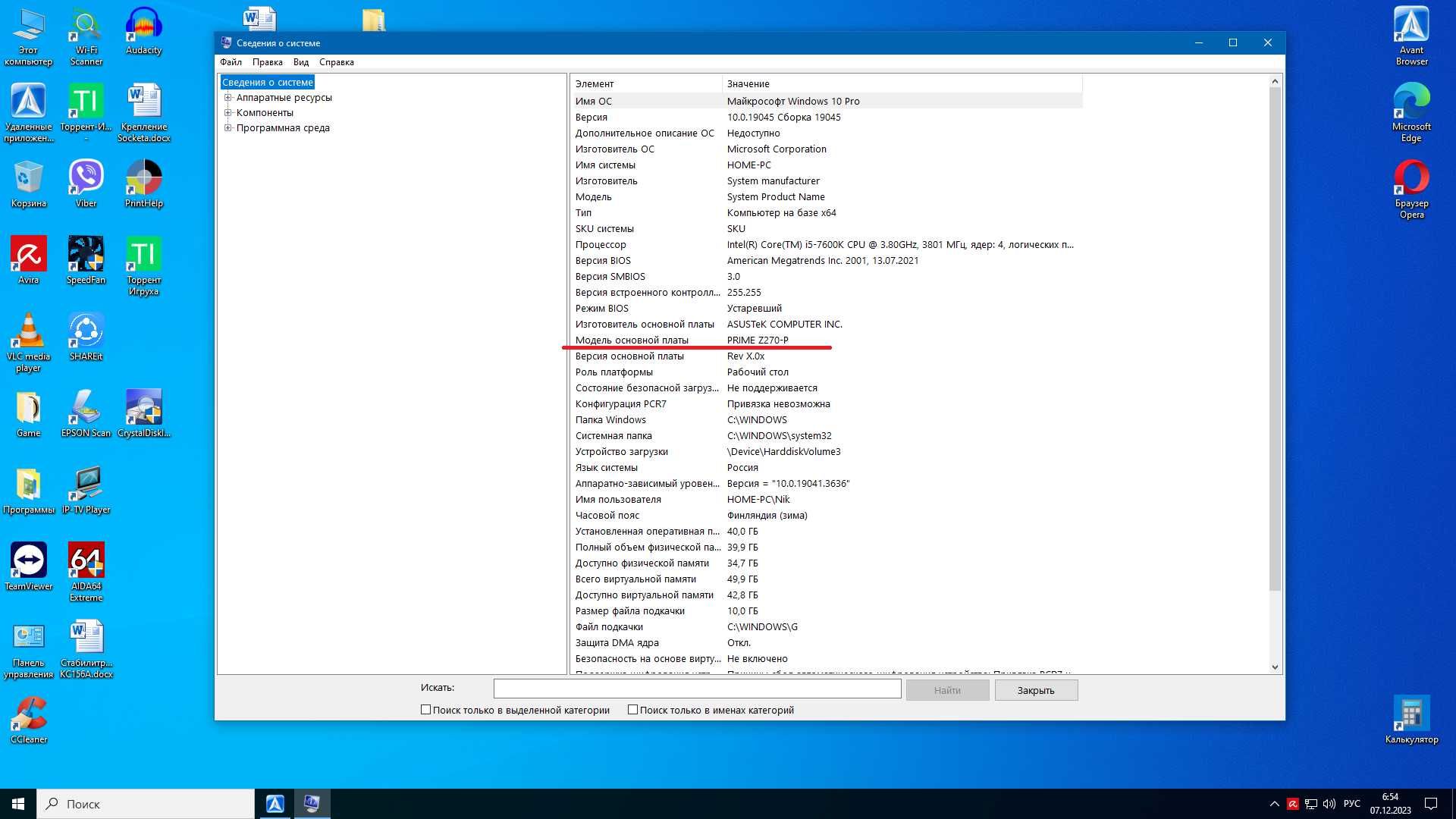Check Поиск только в выделенной категории
Image resolution: width=1456 pixels, height=819 pixels.
pos(425,710)
